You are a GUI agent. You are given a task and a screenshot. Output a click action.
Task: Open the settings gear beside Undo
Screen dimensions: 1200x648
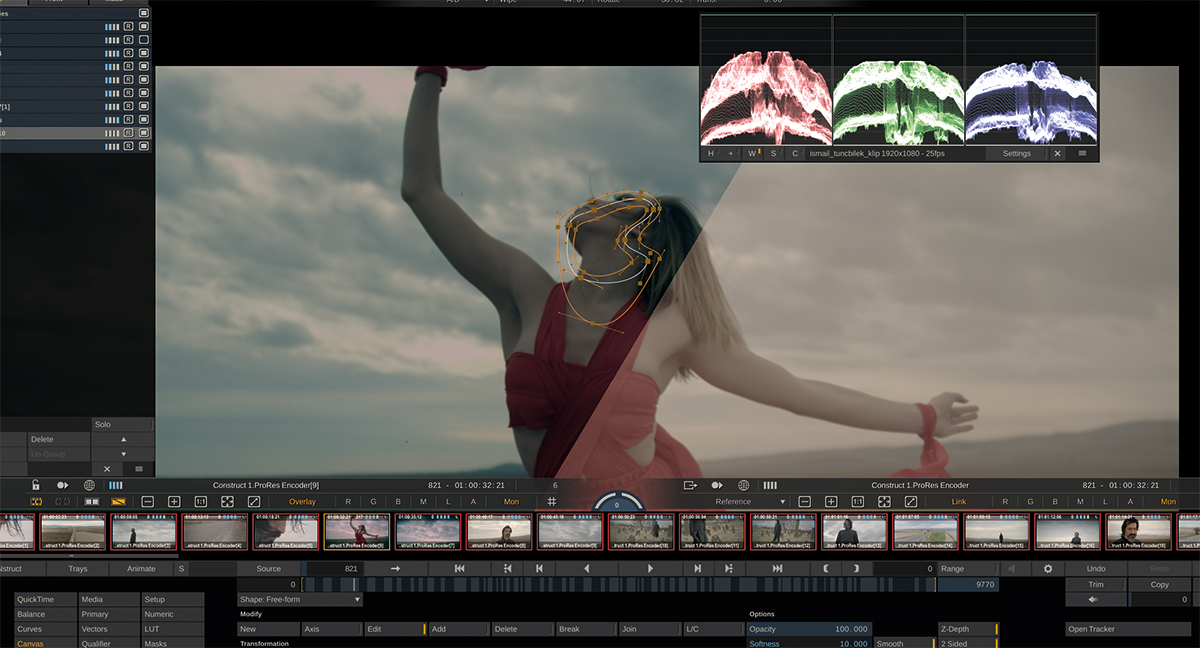tap(1048, 568)
